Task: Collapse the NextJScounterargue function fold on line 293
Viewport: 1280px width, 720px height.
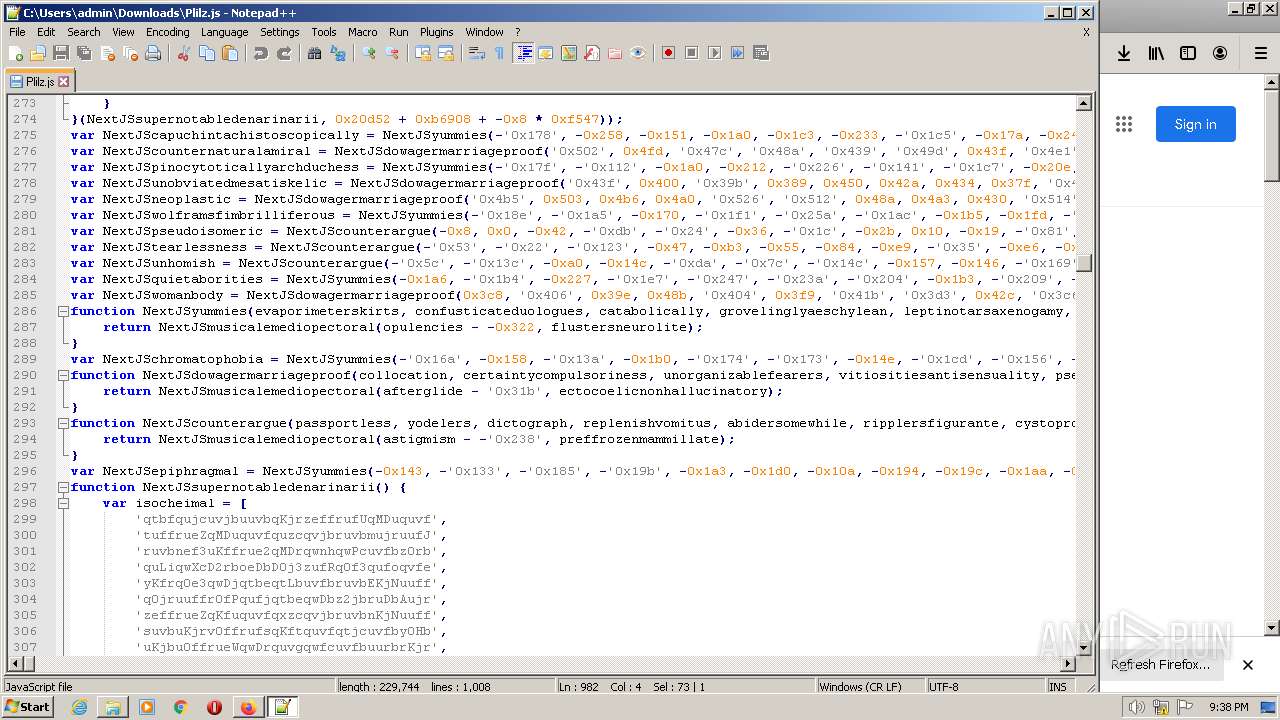Action: (x=63, y=423)
